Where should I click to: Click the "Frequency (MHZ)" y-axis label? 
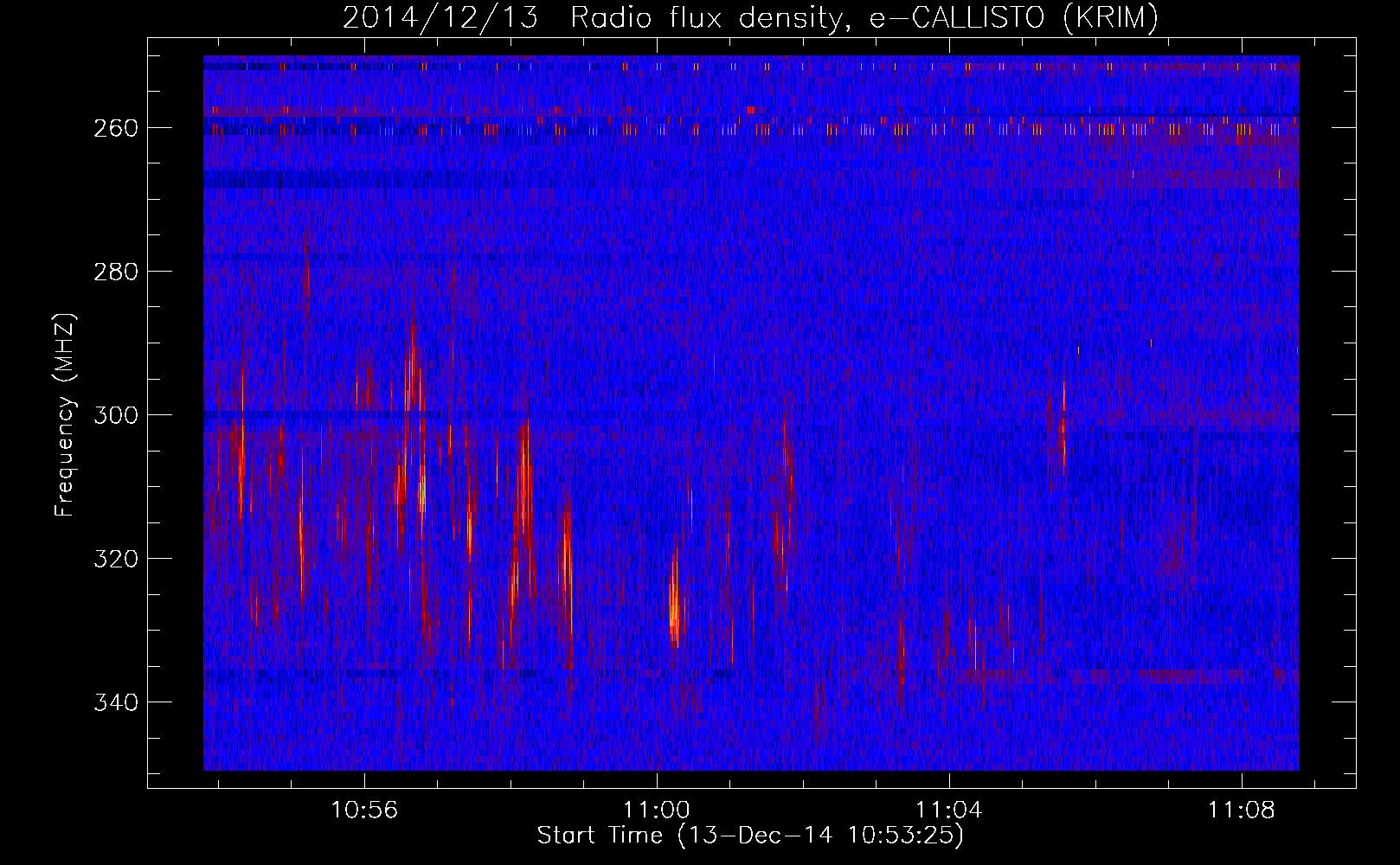pos(64,415)
